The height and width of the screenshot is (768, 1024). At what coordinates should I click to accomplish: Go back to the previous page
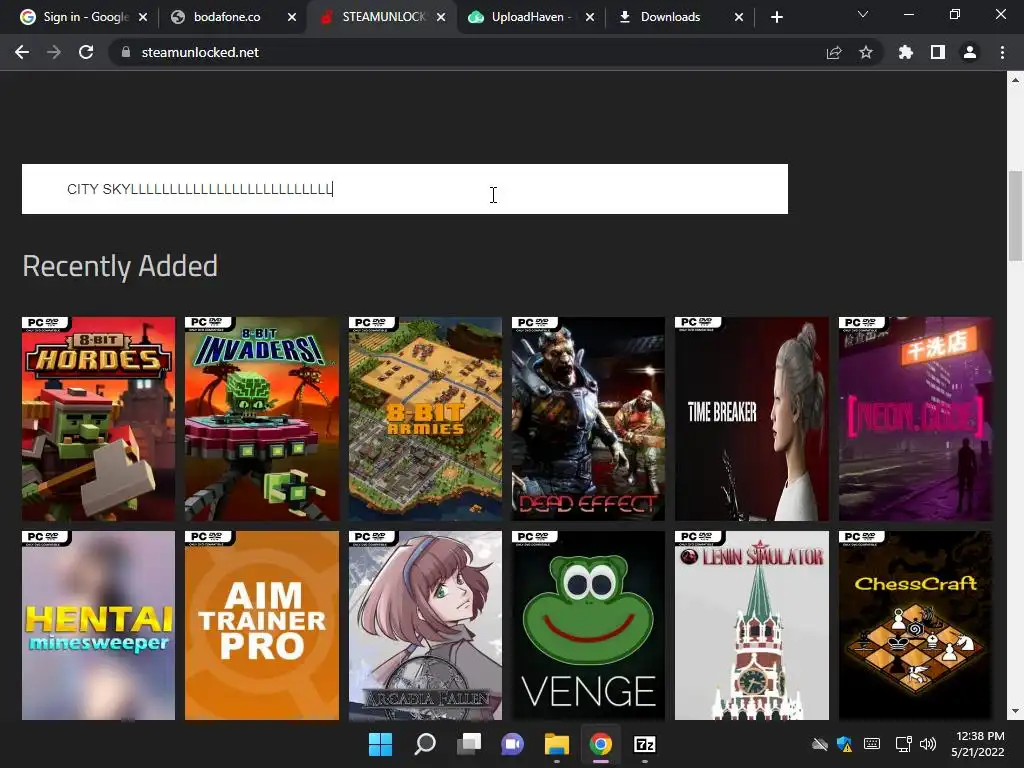[x=22, y=52]
